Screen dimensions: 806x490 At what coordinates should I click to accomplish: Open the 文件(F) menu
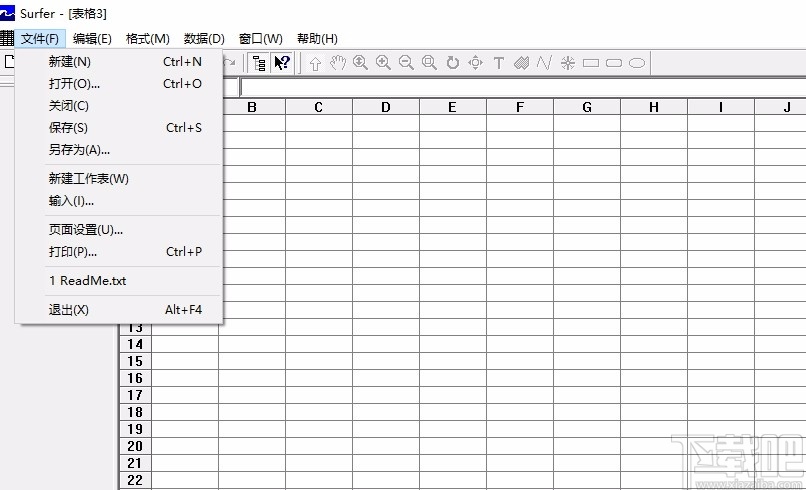pyautogui.click(x=40, y=39)
